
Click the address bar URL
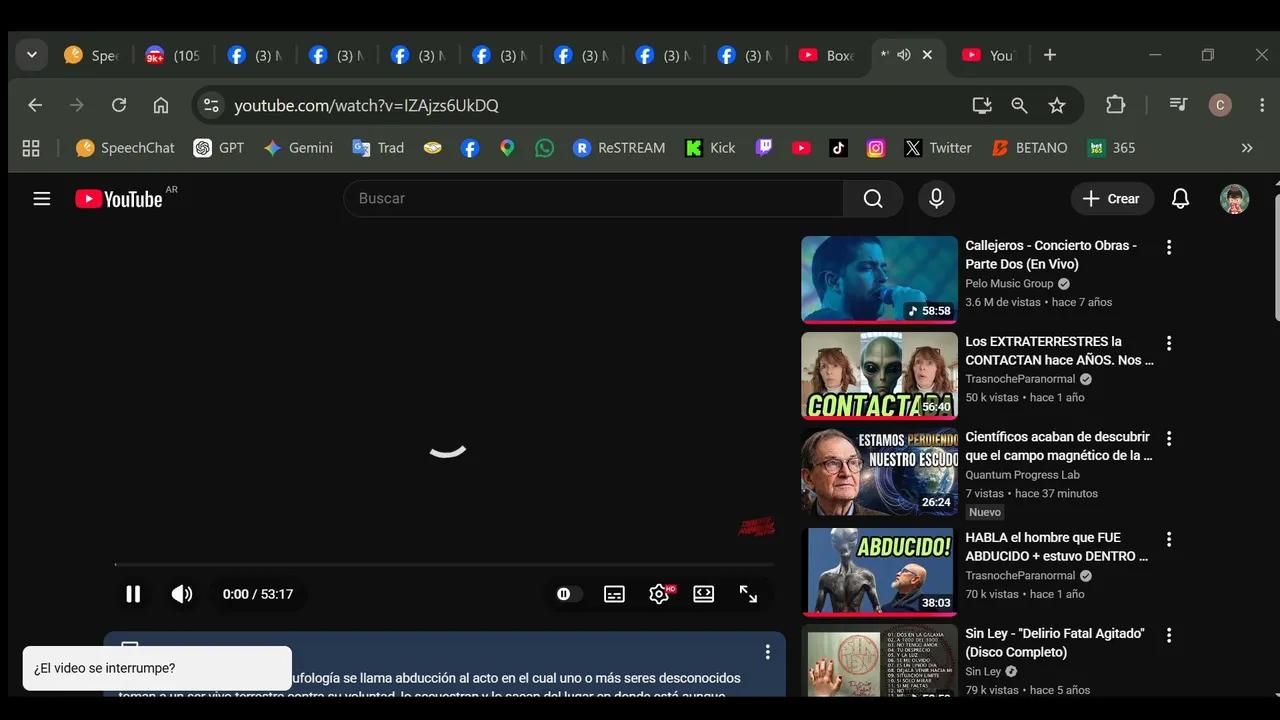coord(366,105)
